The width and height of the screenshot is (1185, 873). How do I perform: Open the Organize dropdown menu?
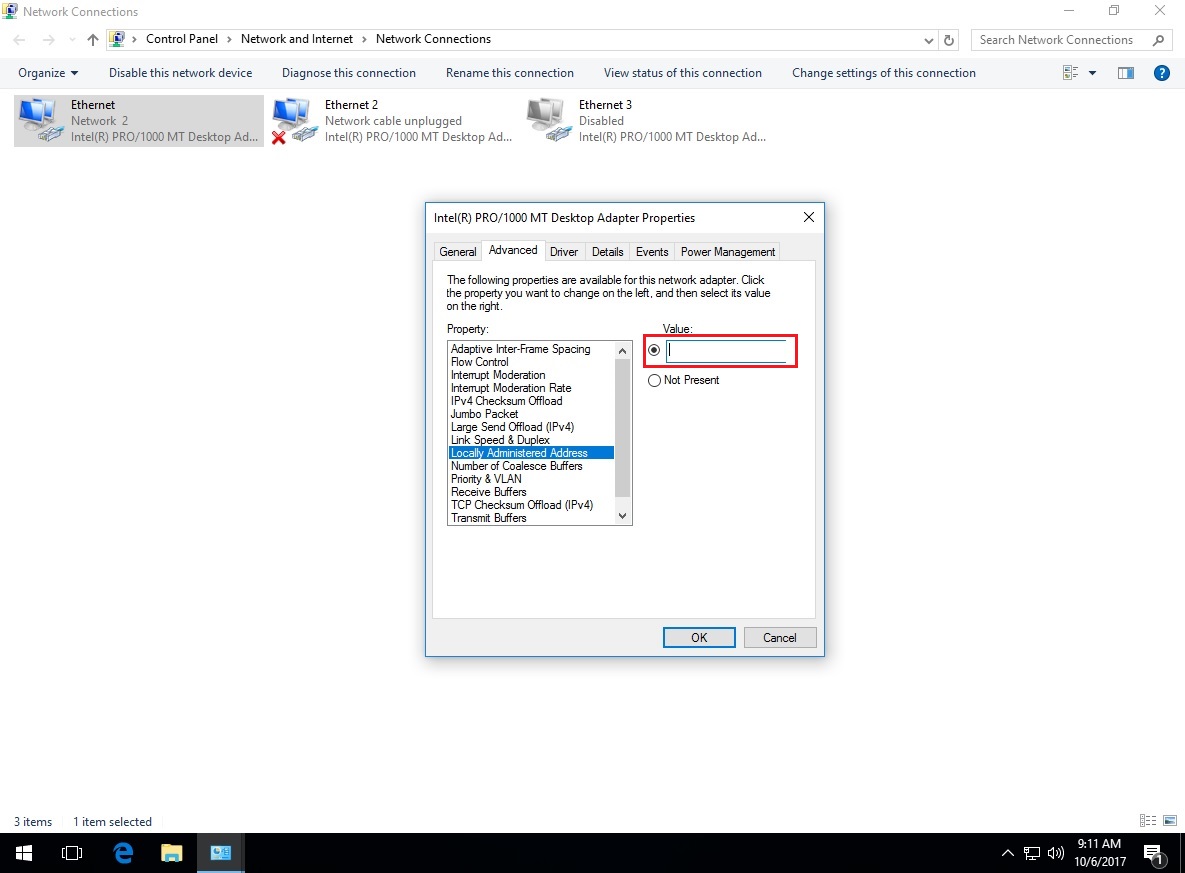click(48, 73)
